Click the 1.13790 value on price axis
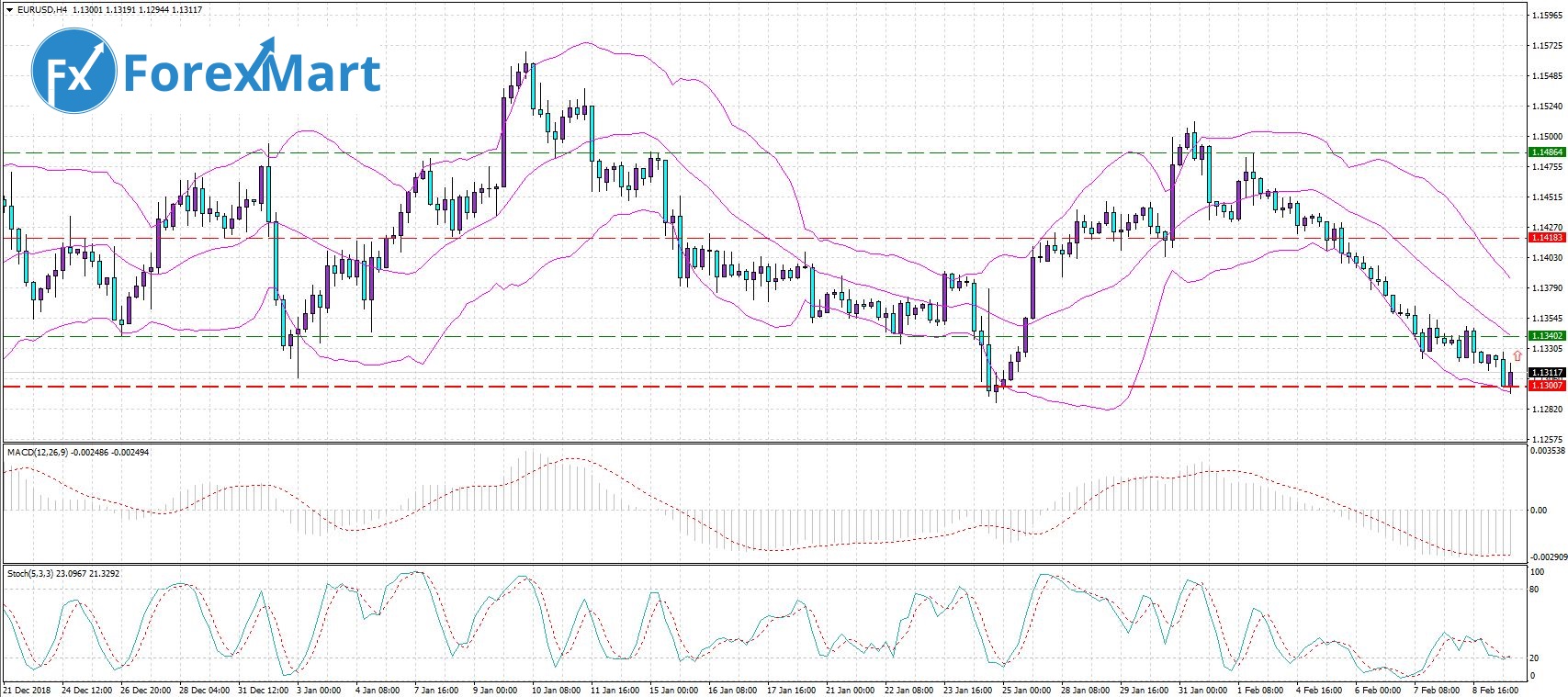 tap(1547, 287)
